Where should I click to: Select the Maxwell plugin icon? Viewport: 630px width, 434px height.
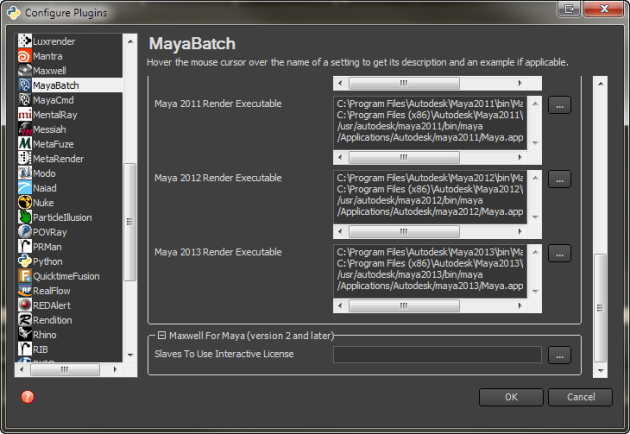pos(25,70)
